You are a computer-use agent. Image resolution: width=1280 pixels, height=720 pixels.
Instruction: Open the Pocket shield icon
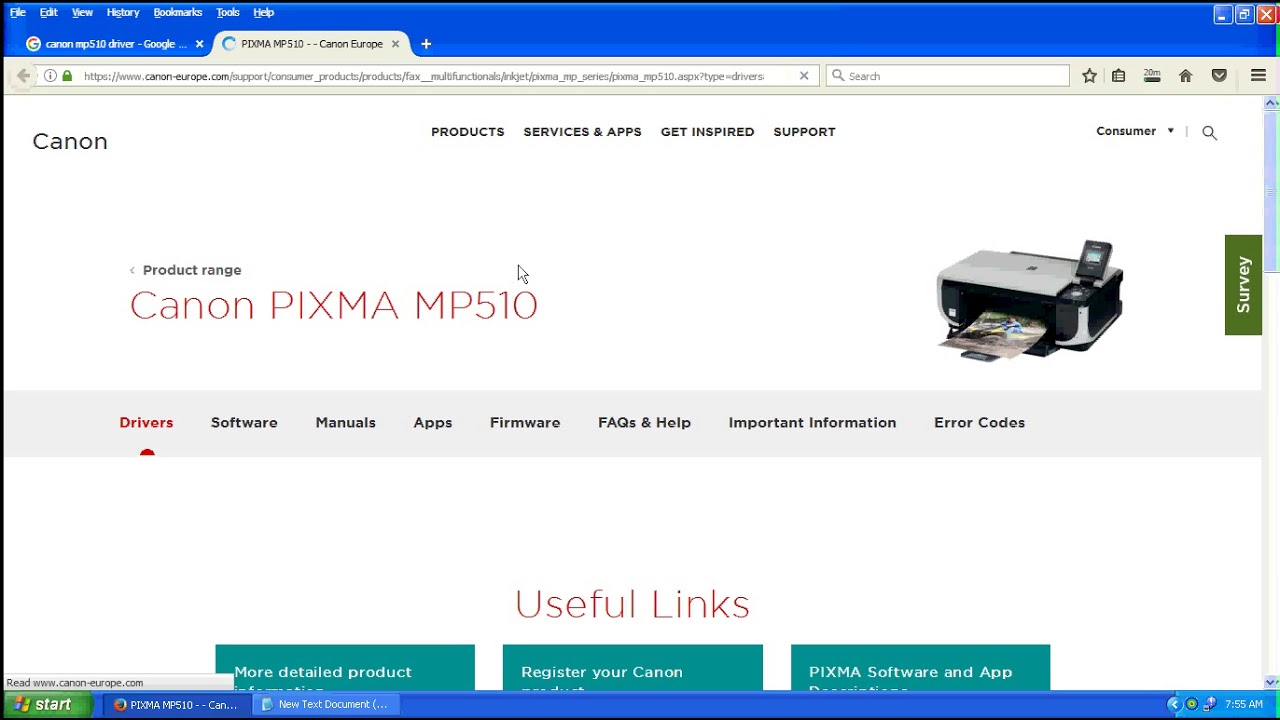tap(1219, 76)
